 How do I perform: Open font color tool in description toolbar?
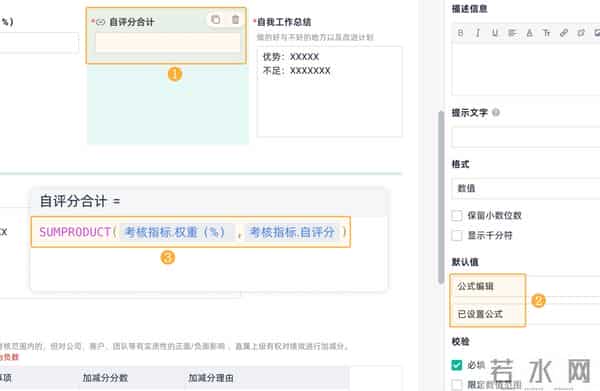coord(529,33)
